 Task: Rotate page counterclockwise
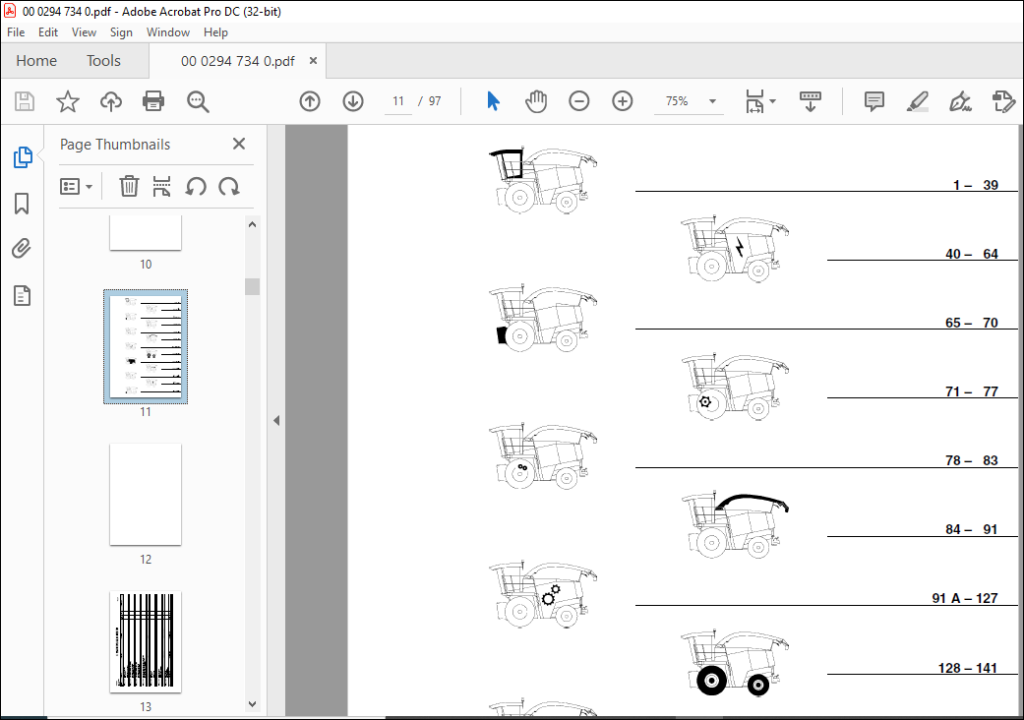(195, 186)
